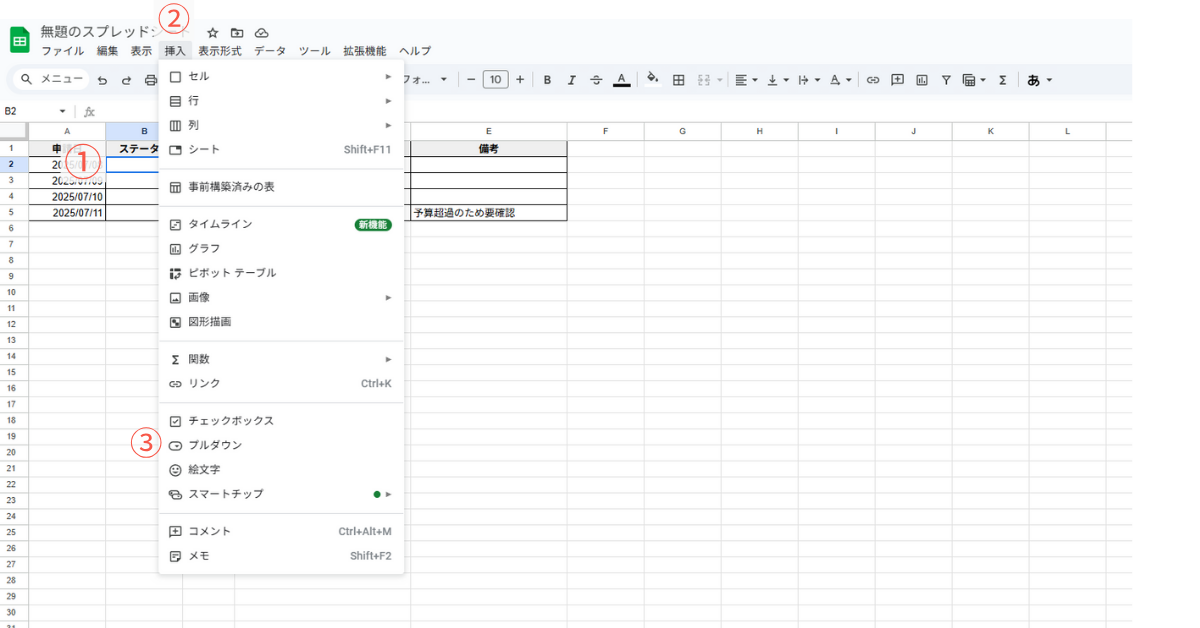Apply italic formatting from the toolbar
Viewport: 1200px width, 628px height.
[572, 80]
